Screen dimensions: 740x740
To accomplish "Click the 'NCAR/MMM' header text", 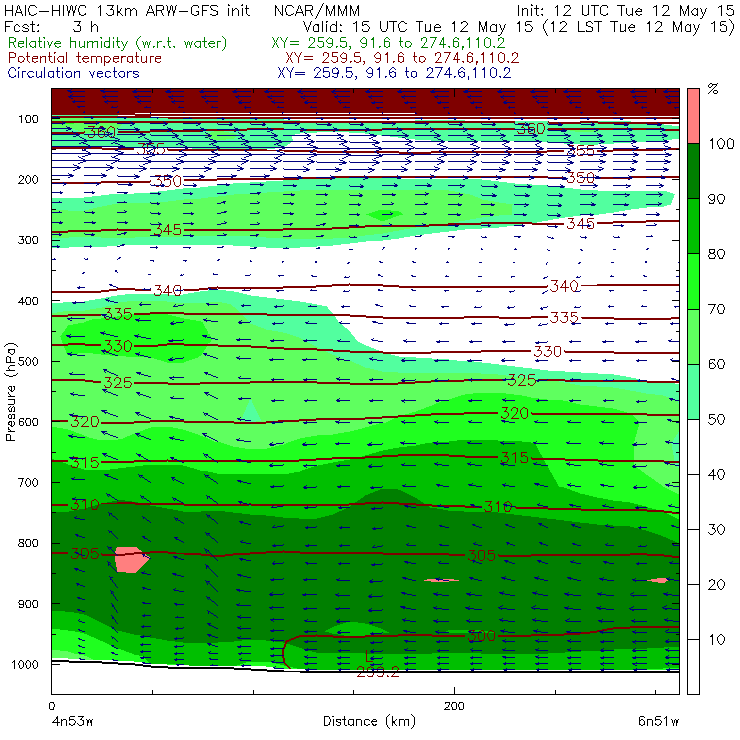I will pyautogui.click(x=317, y=10).
